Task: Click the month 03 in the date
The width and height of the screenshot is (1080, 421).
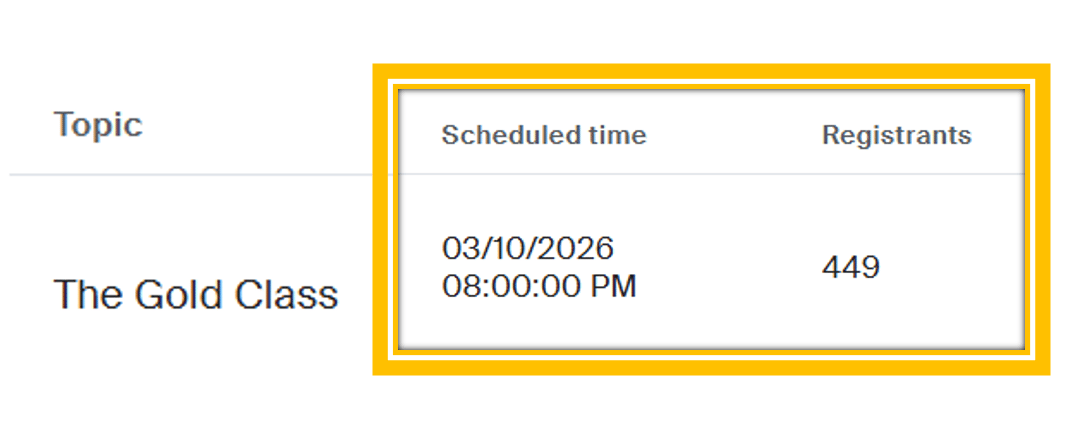Action: tap(457, 248)
